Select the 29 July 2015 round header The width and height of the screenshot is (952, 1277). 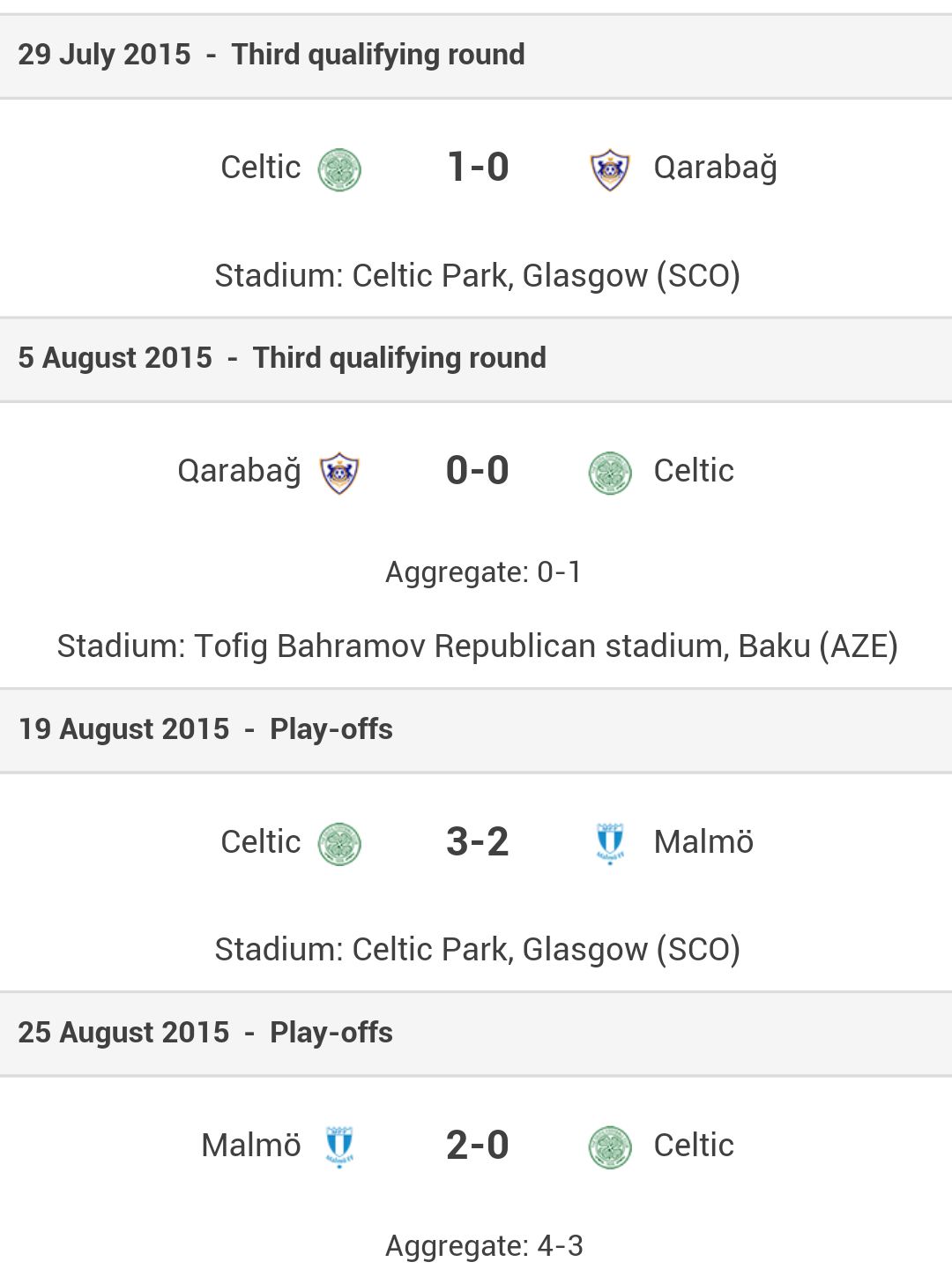click(271, 55)
